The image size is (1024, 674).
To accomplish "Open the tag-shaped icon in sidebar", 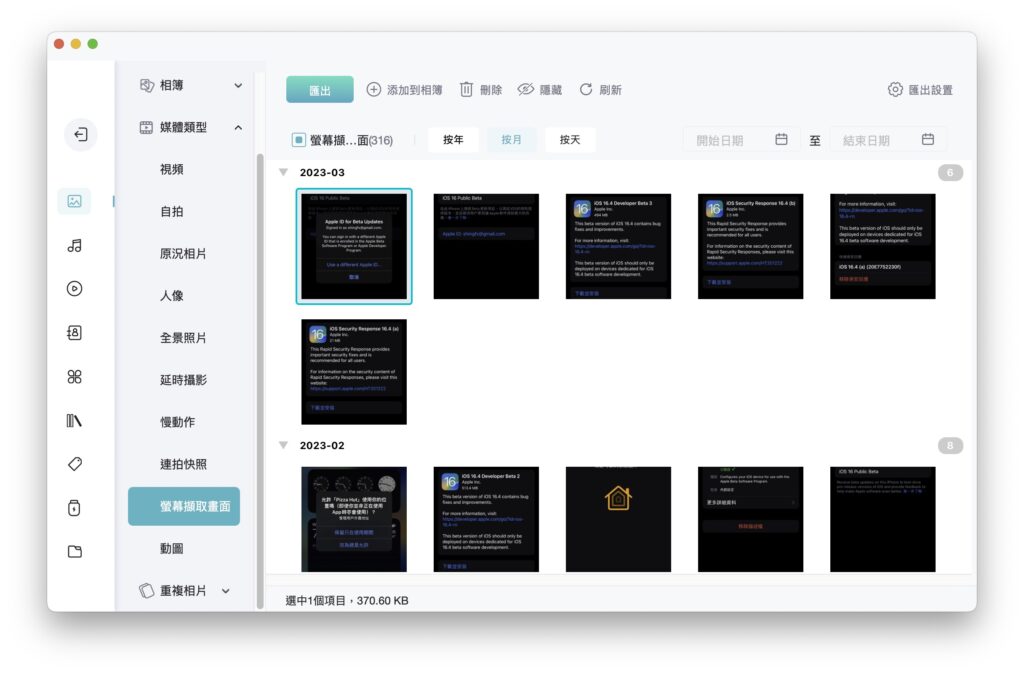I will [x=74, y=464].
